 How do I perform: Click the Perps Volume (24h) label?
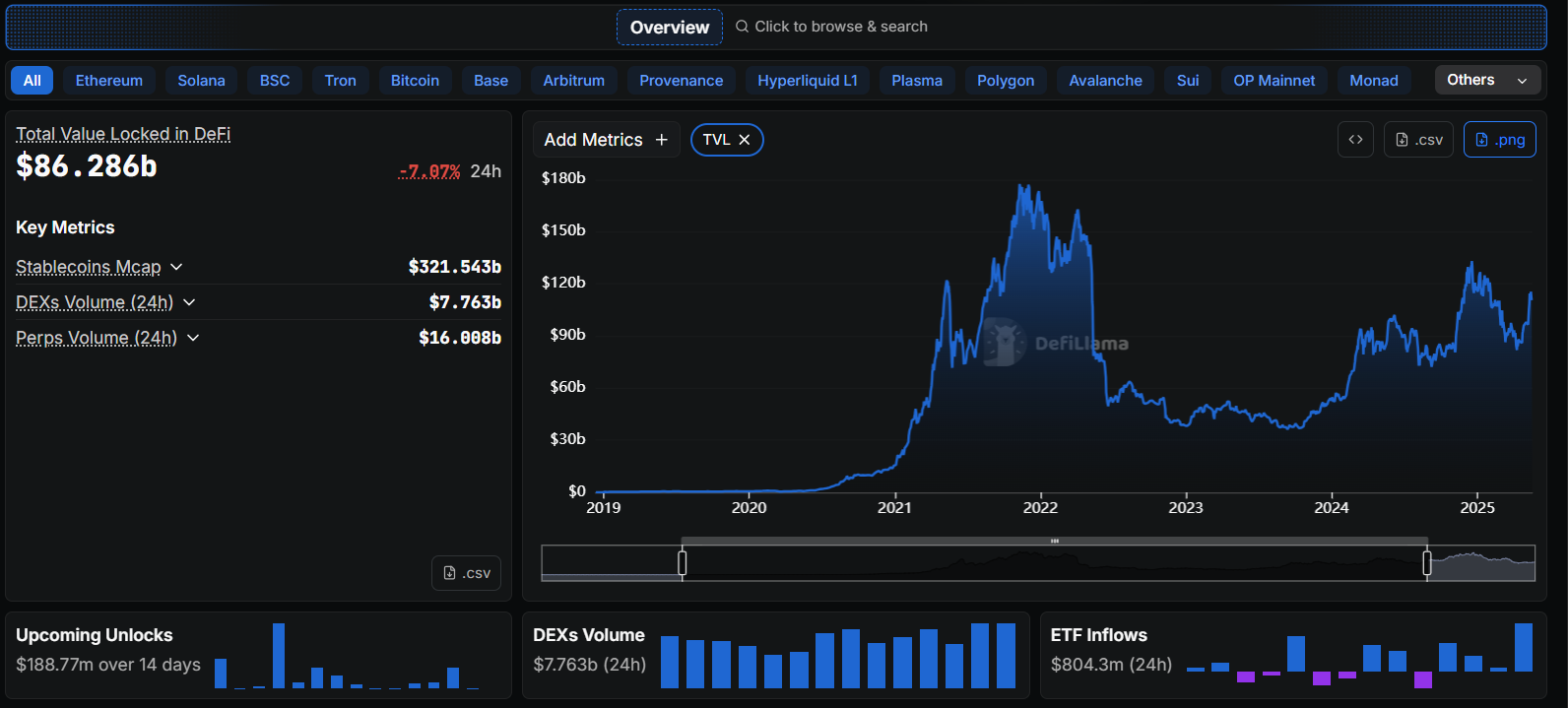[97, 338]
